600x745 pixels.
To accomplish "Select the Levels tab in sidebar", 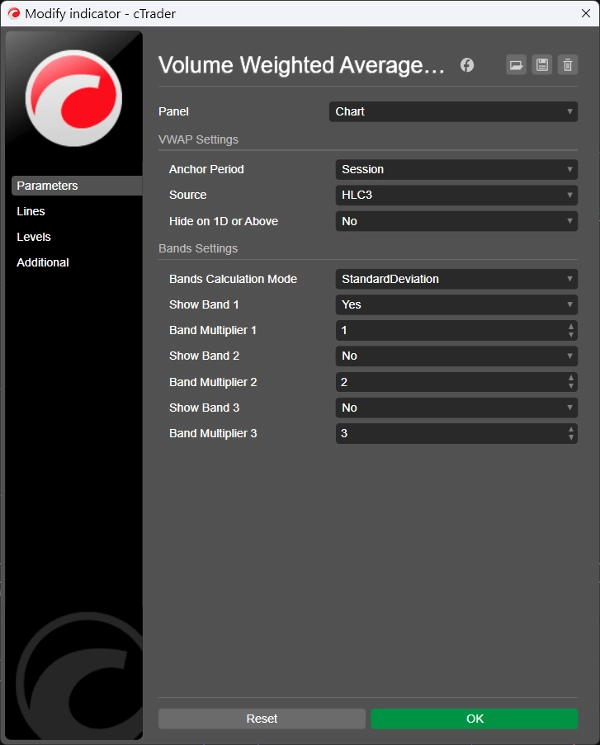I will tap(34, 237).
